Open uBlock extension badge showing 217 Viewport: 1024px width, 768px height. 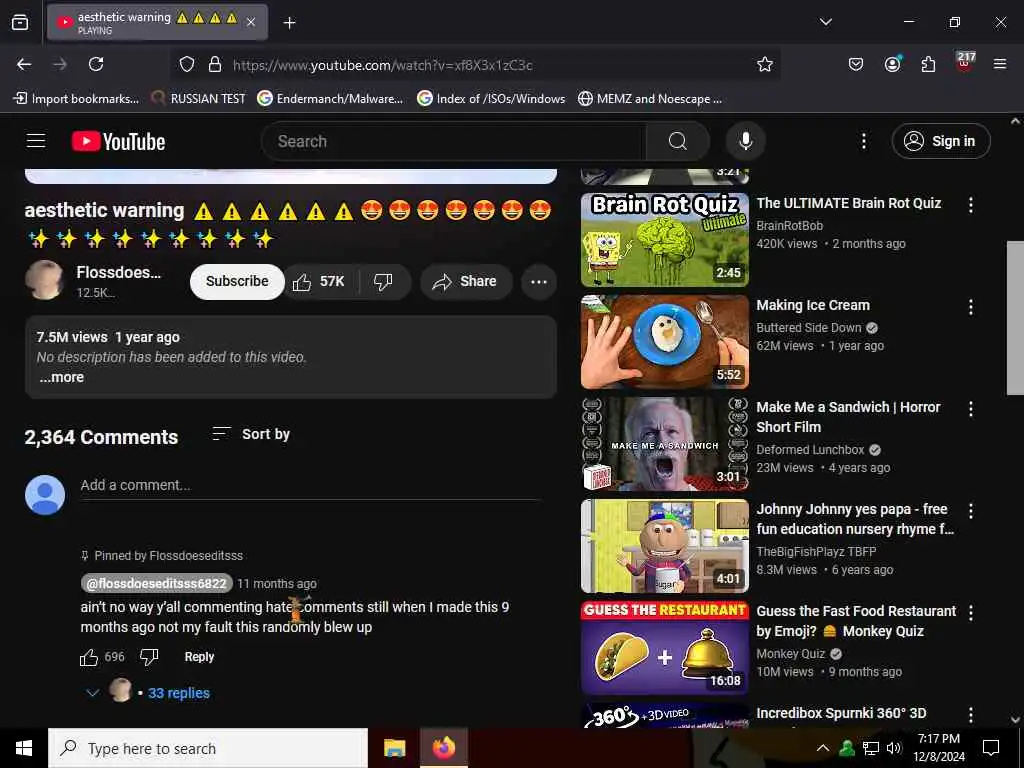click(x=965, y=62)
